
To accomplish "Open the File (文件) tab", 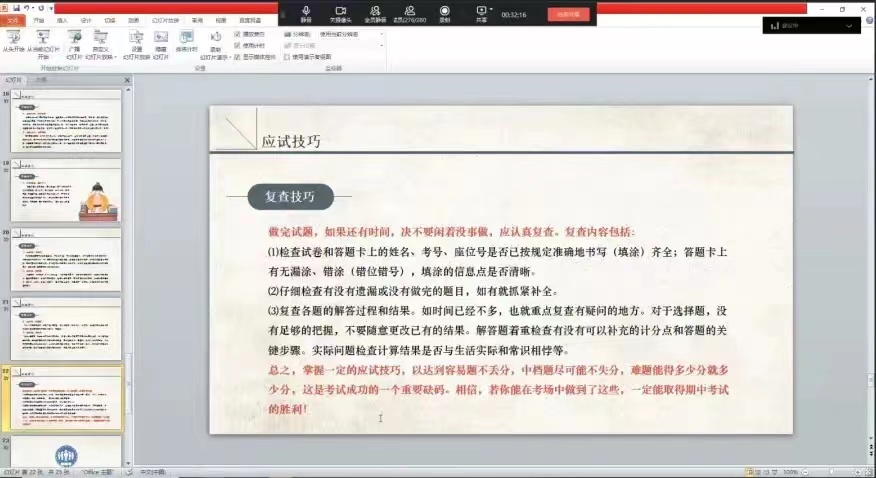I will [13, 20].
